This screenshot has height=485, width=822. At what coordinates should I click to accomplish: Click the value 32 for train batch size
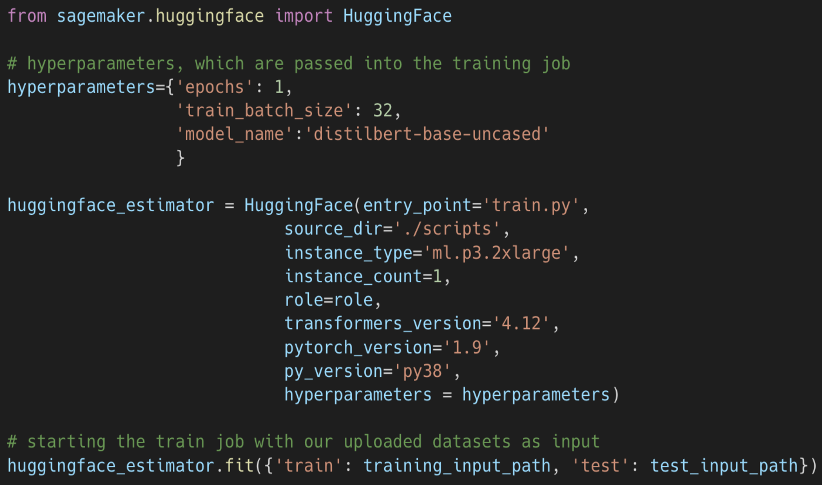(x=383, y=111)
